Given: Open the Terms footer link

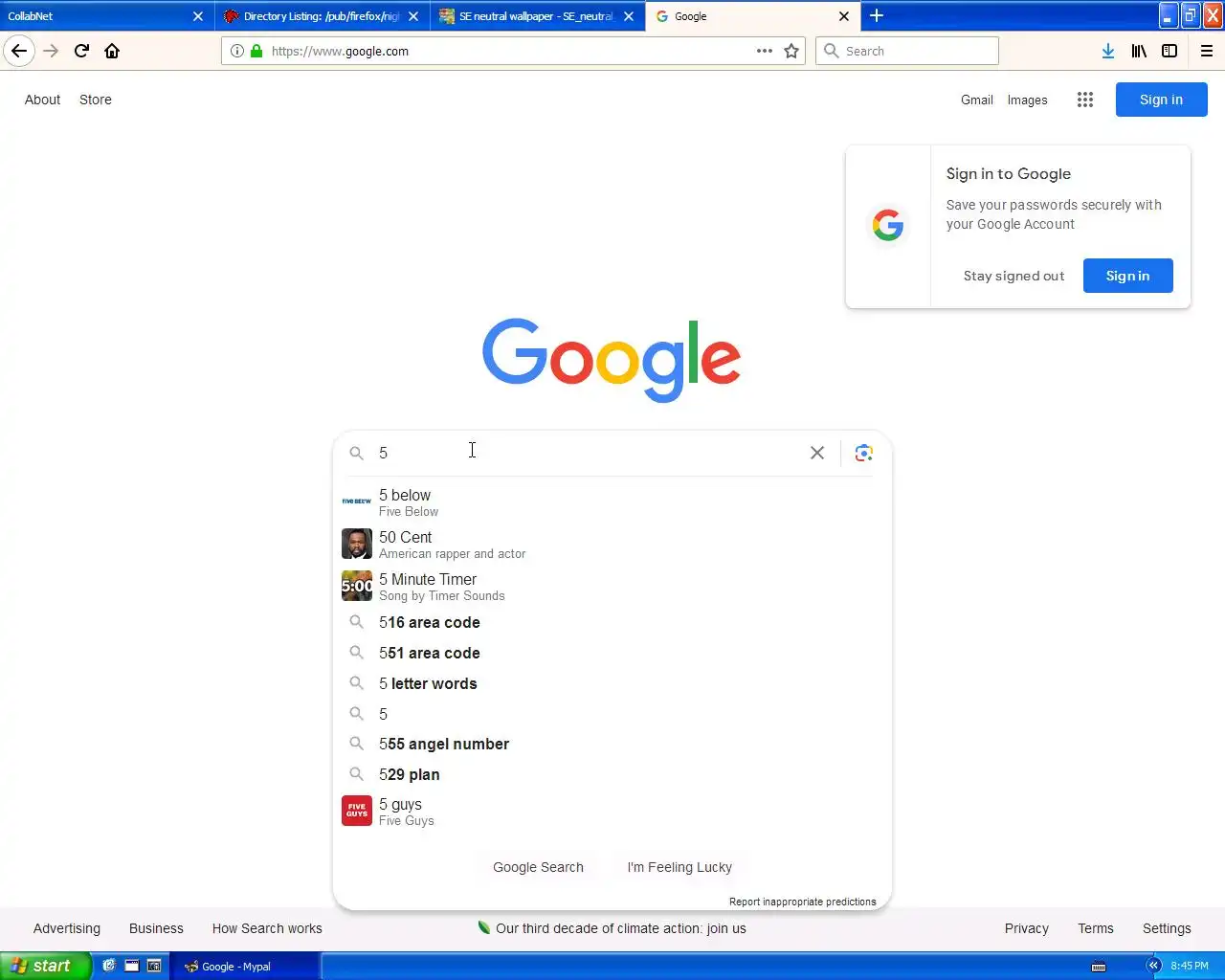Looking at the screenshot, I should (x=1096, y=928).
